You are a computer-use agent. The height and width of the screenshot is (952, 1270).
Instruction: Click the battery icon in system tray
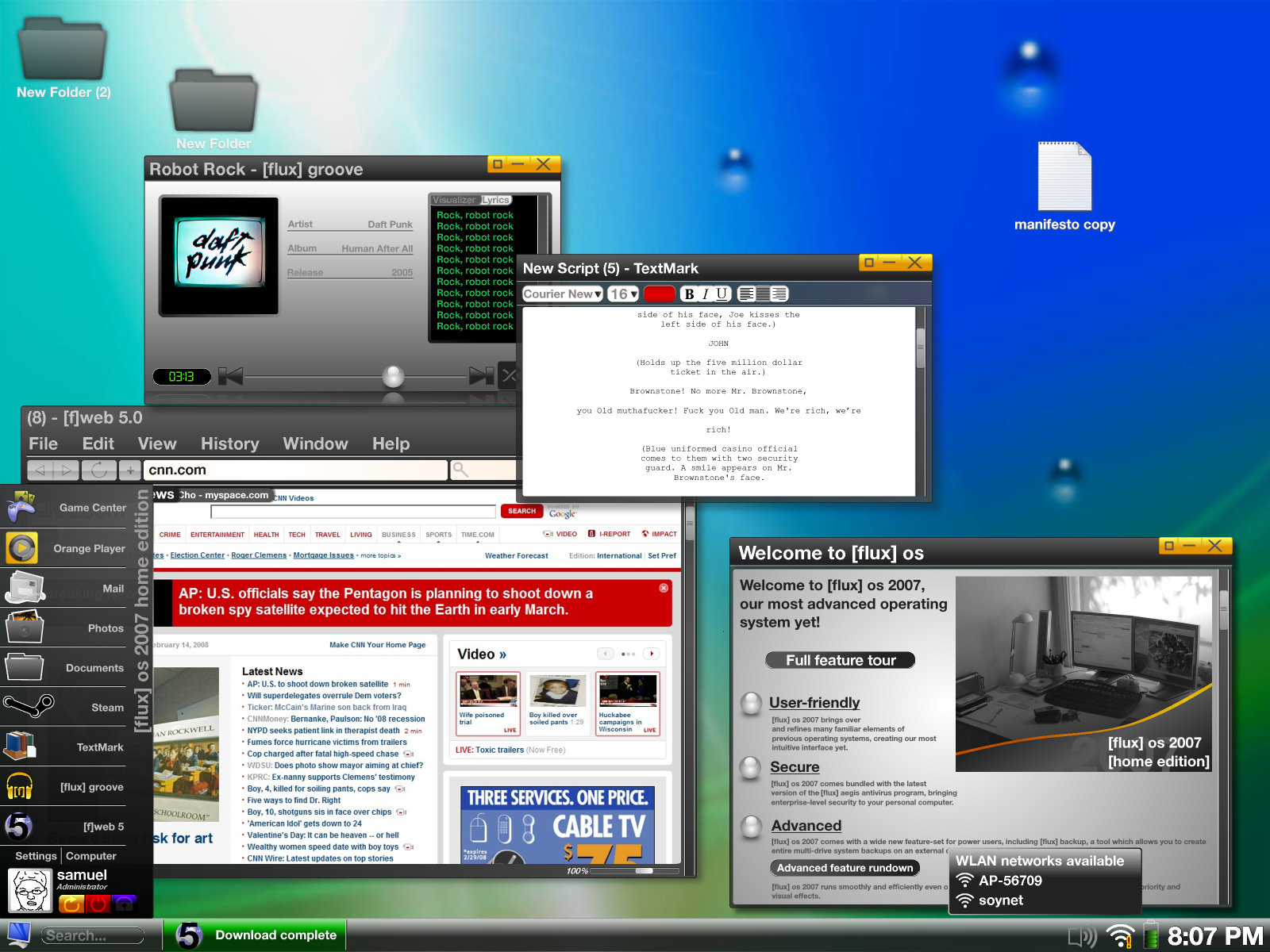coord(1150,936)
